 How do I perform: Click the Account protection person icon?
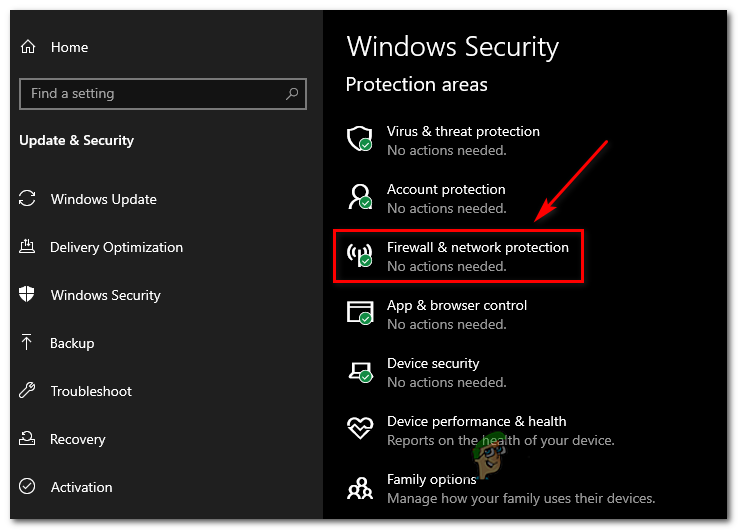[x=359, y=197]
